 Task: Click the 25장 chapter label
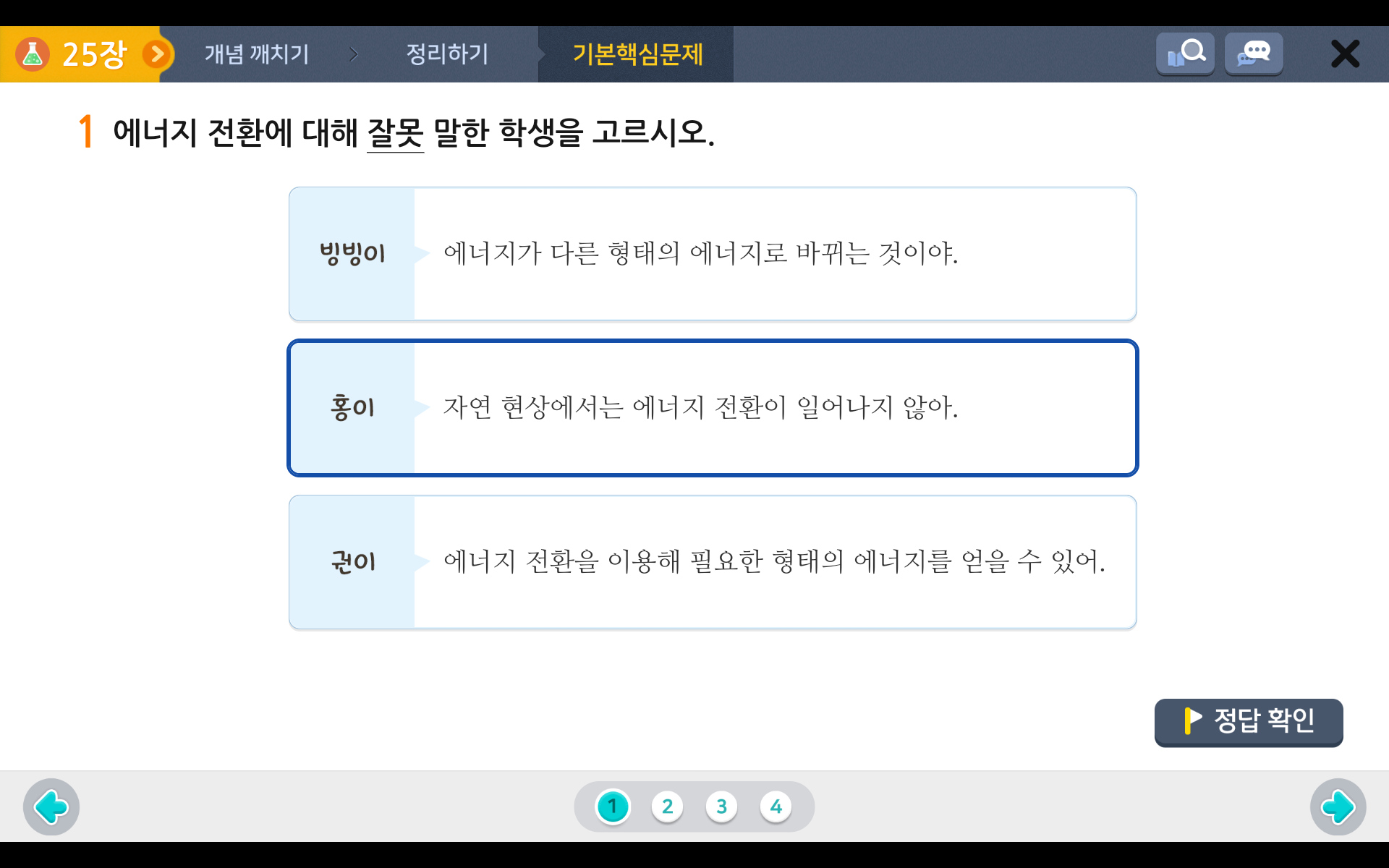(x=94, y=54)
